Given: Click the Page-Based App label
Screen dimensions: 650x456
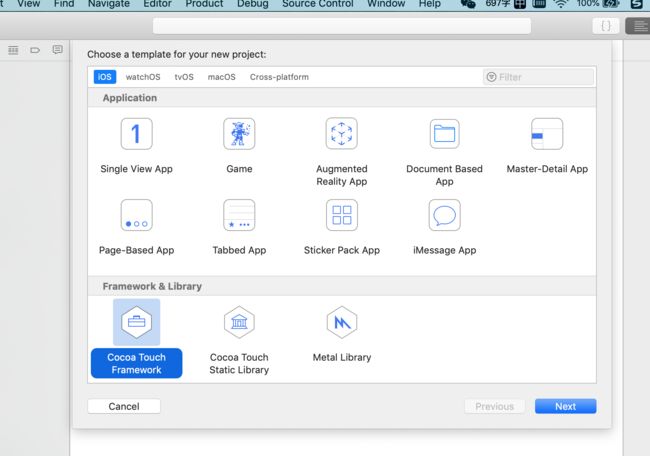Looking at the screenshot, I should tap(136, 250).
